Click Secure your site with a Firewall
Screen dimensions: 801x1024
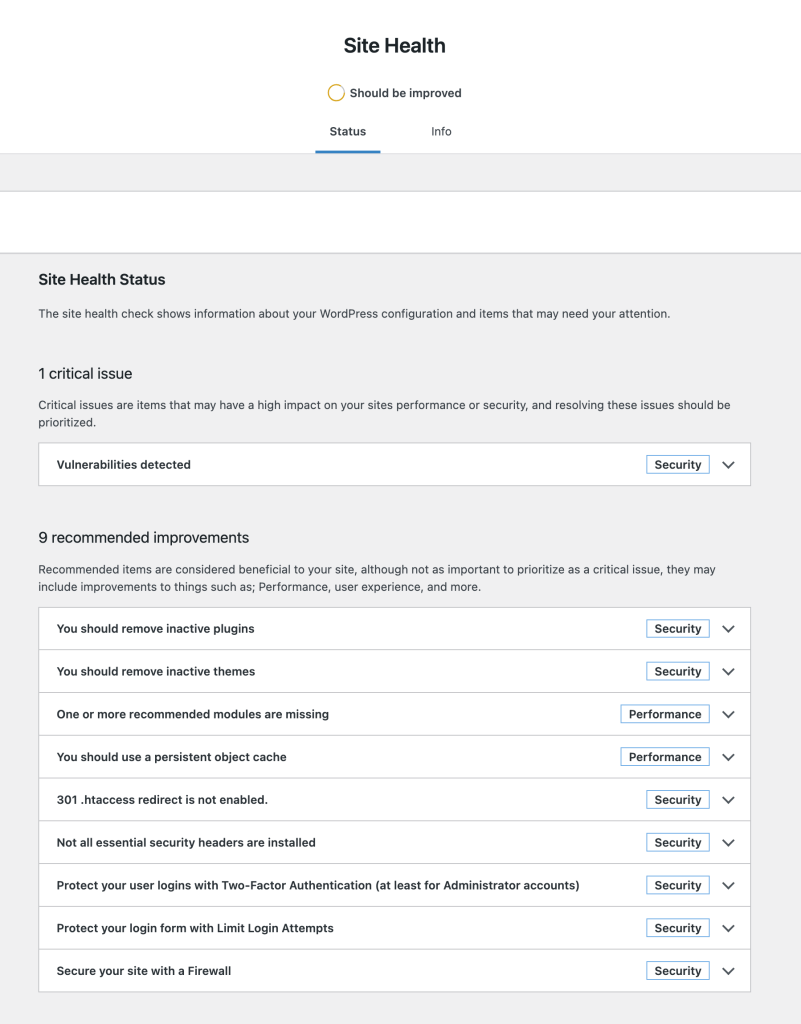[x=144, y=971]
